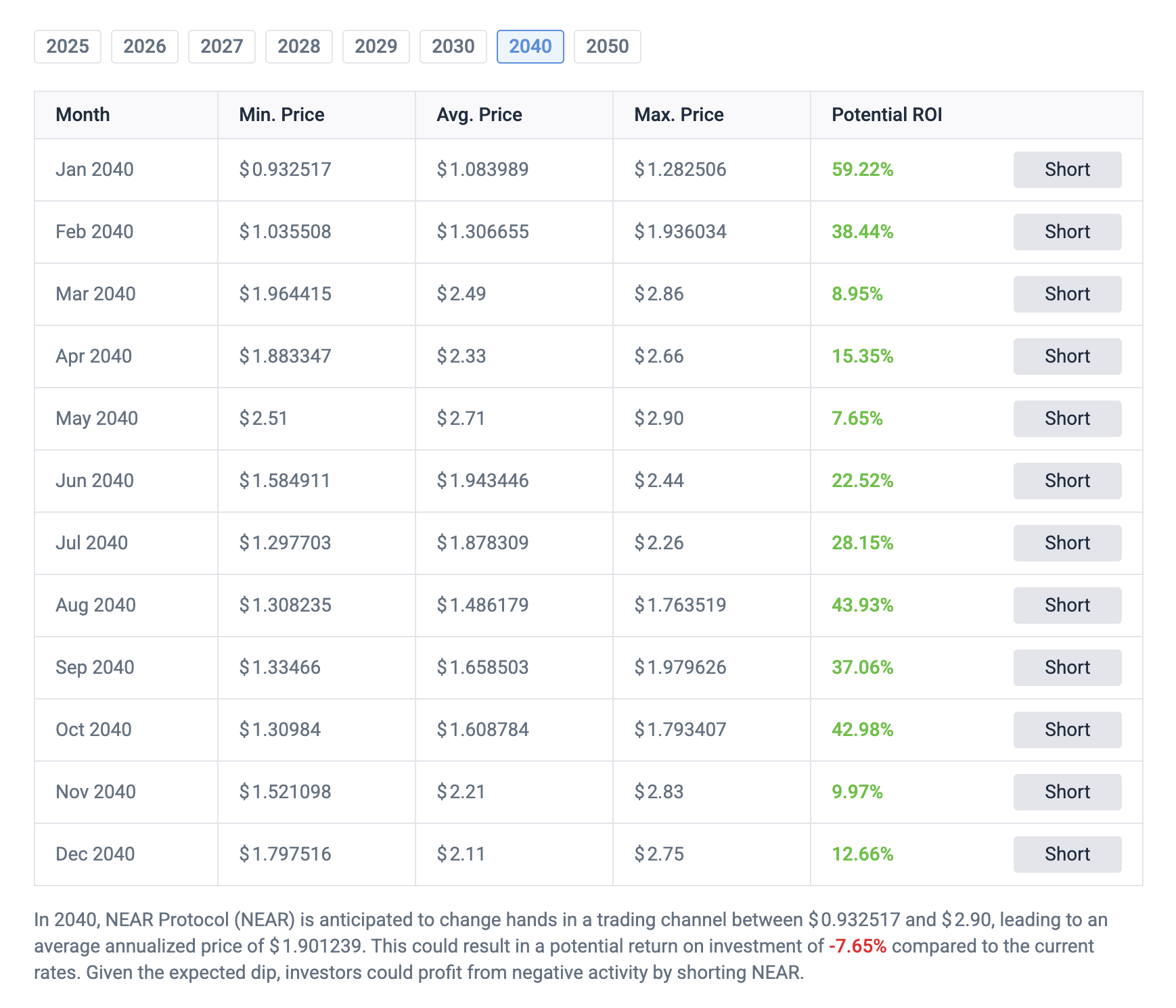The image size is (1176, 1008).
Task: Click the Min. Price column header
Action: [317, 115]
